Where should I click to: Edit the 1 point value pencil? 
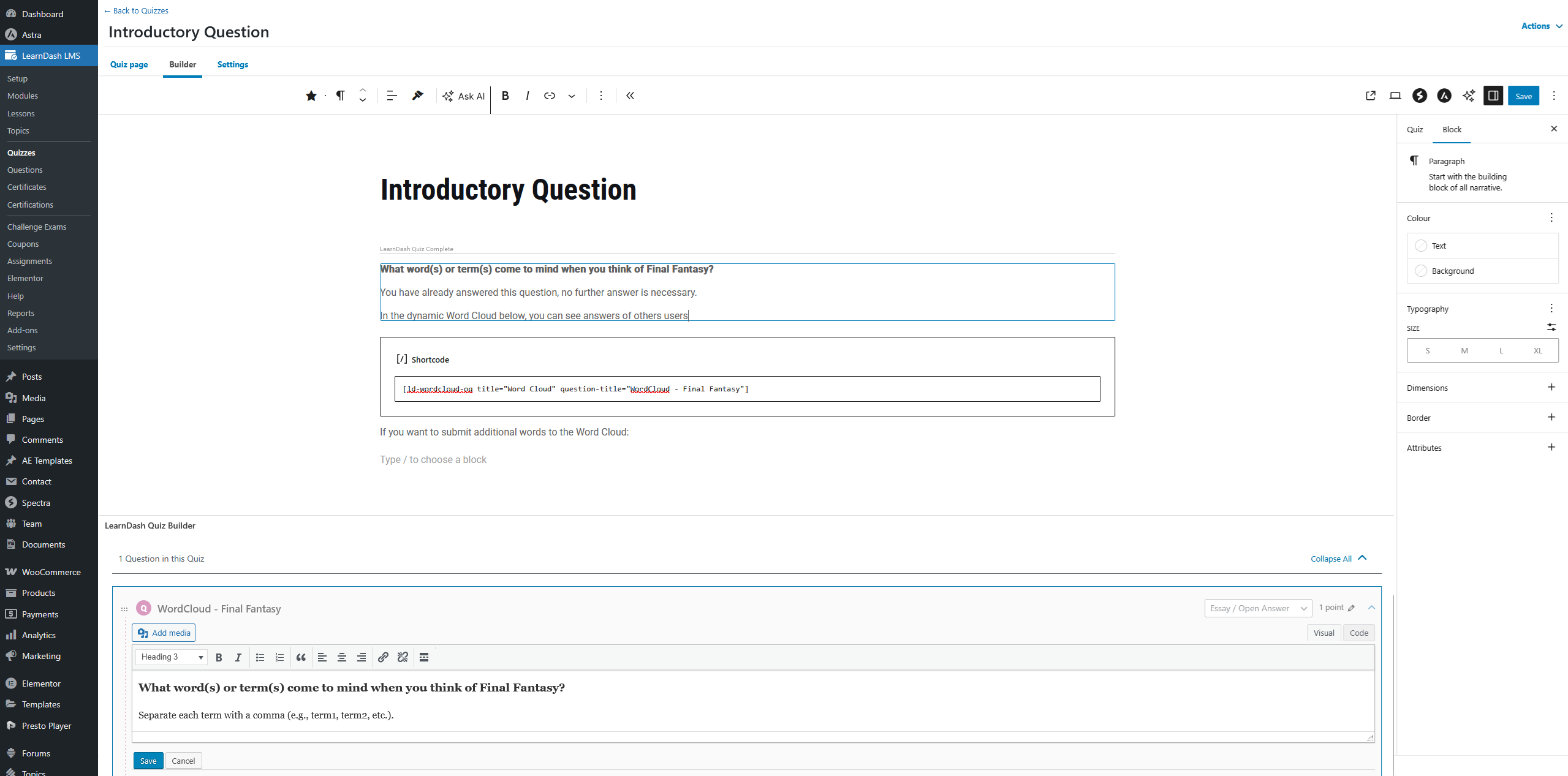[1351, 608]
